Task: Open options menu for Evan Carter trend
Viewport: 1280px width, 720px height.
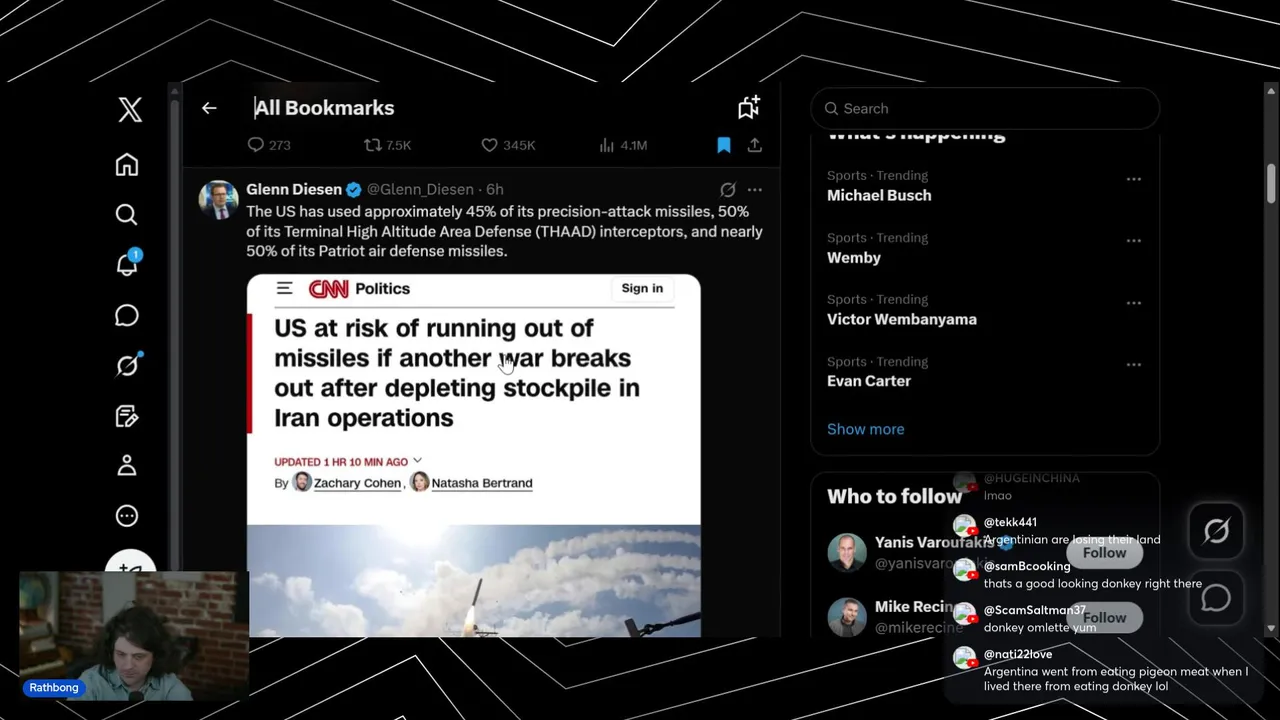Action: [x=1134, y=365]
